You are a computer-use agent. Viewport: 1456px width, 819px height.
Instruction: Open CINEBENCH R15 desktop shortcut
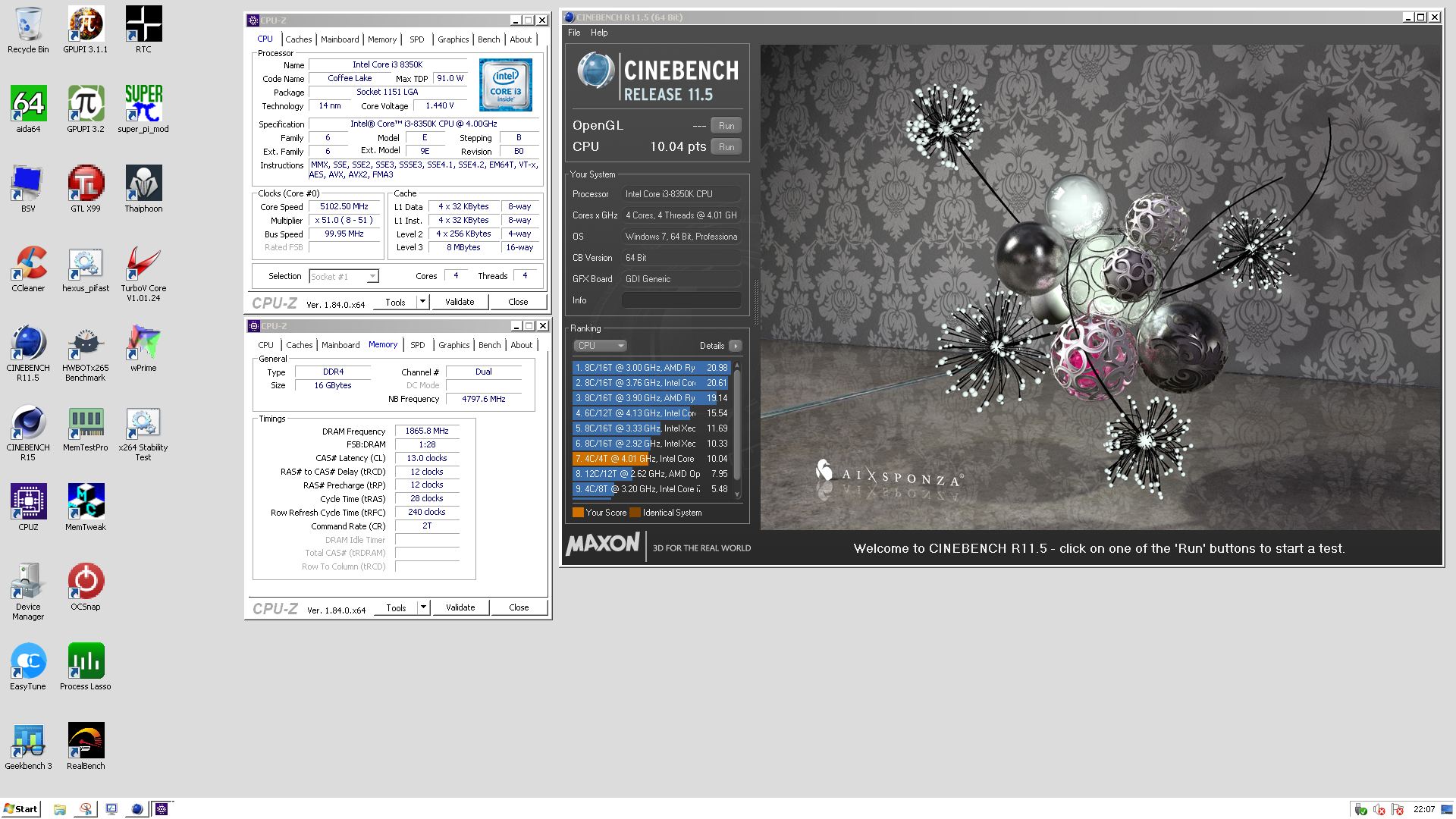tap(28, 433)
